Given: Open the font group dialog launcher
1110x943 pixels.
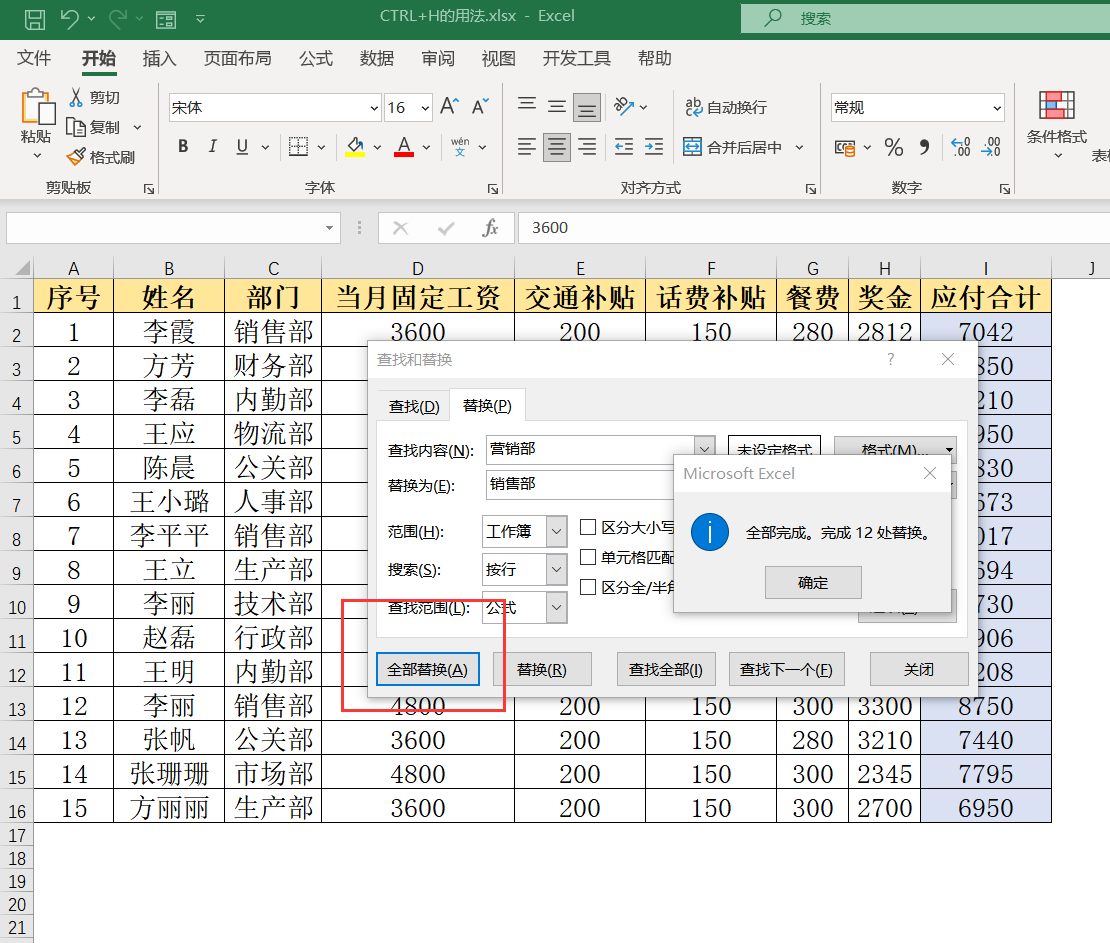Looking at the screenshot, I should pos(493,188).
